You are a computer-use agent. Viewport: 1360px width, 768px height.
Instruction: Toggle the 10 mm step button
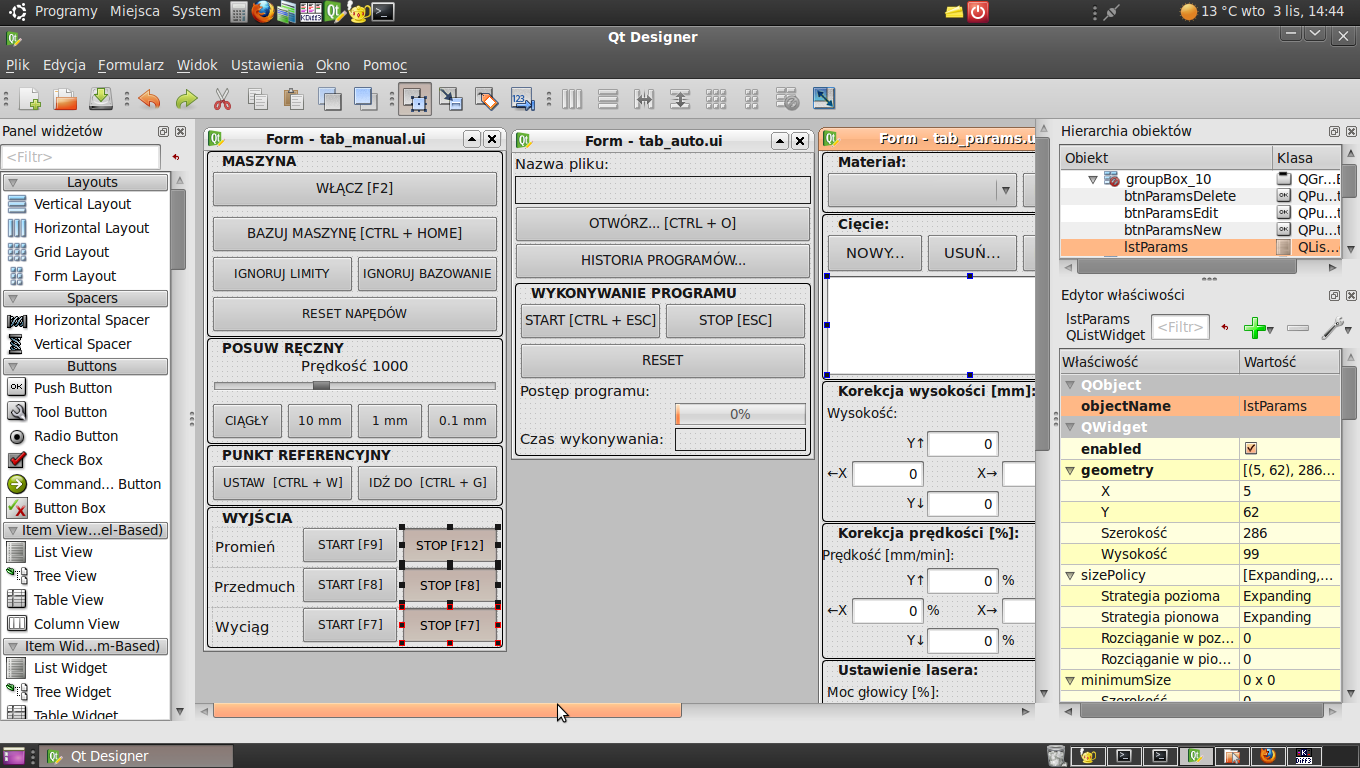pos(320,421)
